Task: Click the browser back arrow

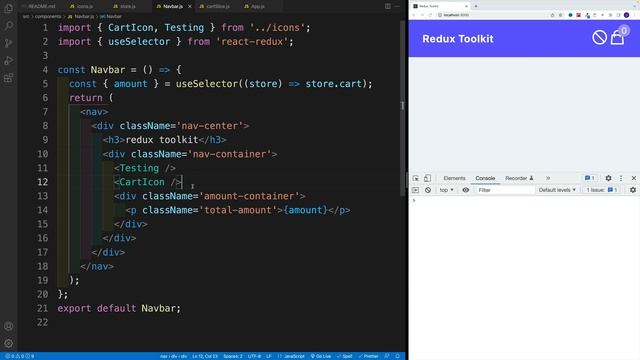Action: point(414,15)
